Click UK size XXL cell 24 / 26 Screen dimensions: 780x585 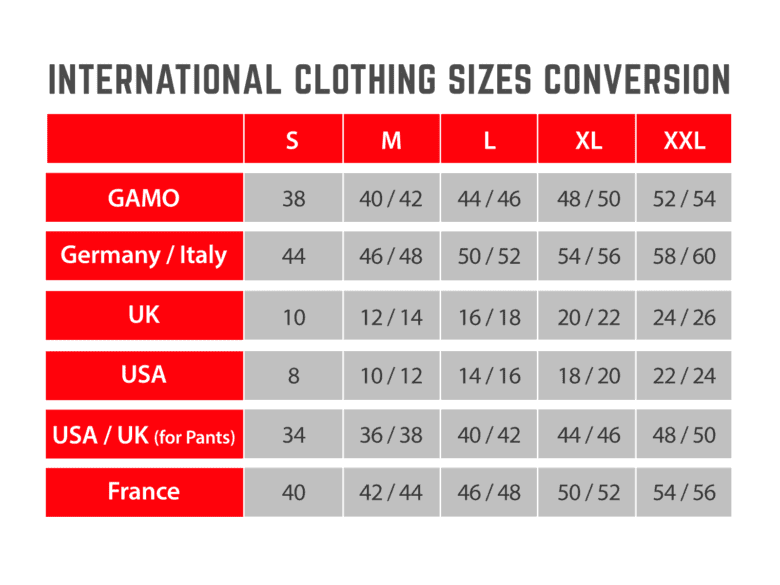[685, 318]
